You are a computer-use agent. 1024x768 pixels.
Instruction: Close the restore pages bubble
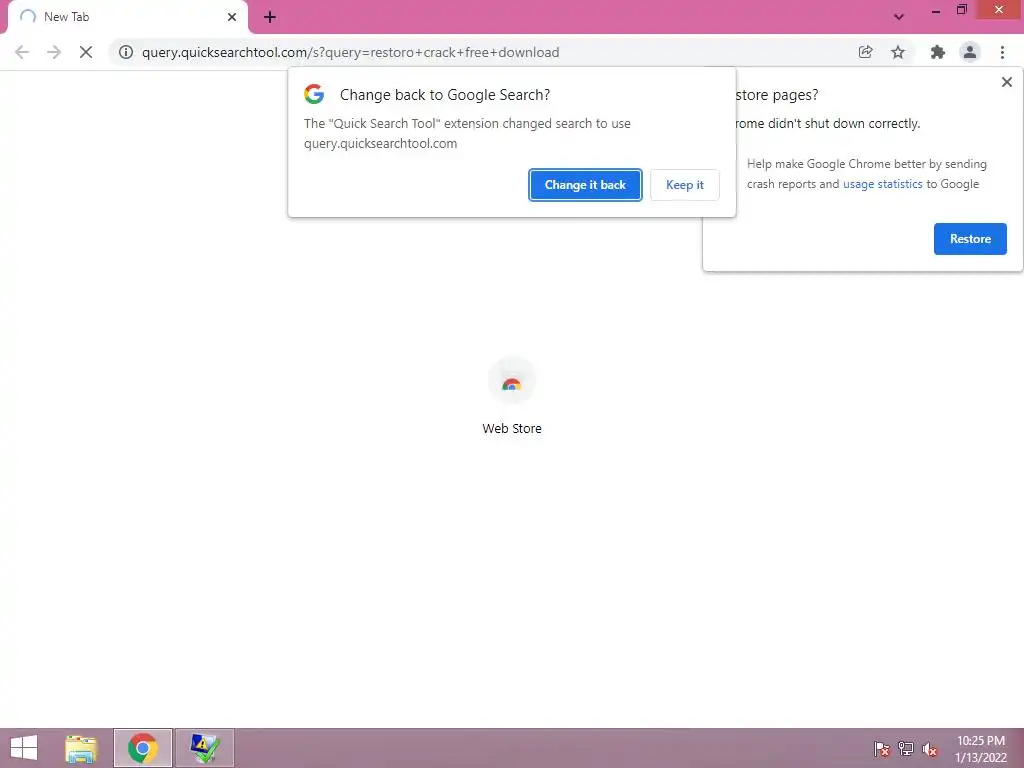point(1006,82)
